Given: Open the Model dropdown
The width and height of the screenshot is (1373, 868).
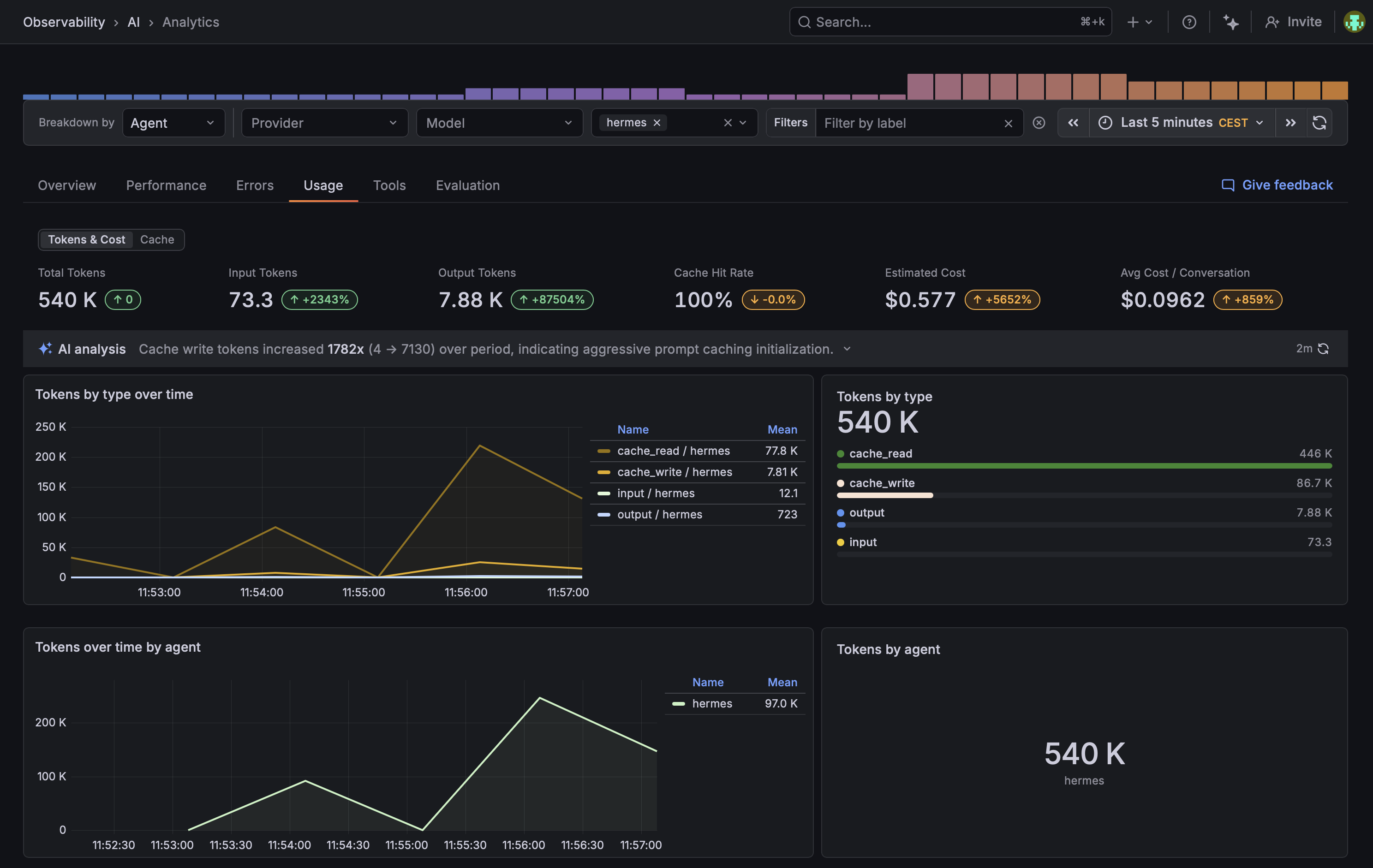Looking at the screenshot, I should pos(500,123).
